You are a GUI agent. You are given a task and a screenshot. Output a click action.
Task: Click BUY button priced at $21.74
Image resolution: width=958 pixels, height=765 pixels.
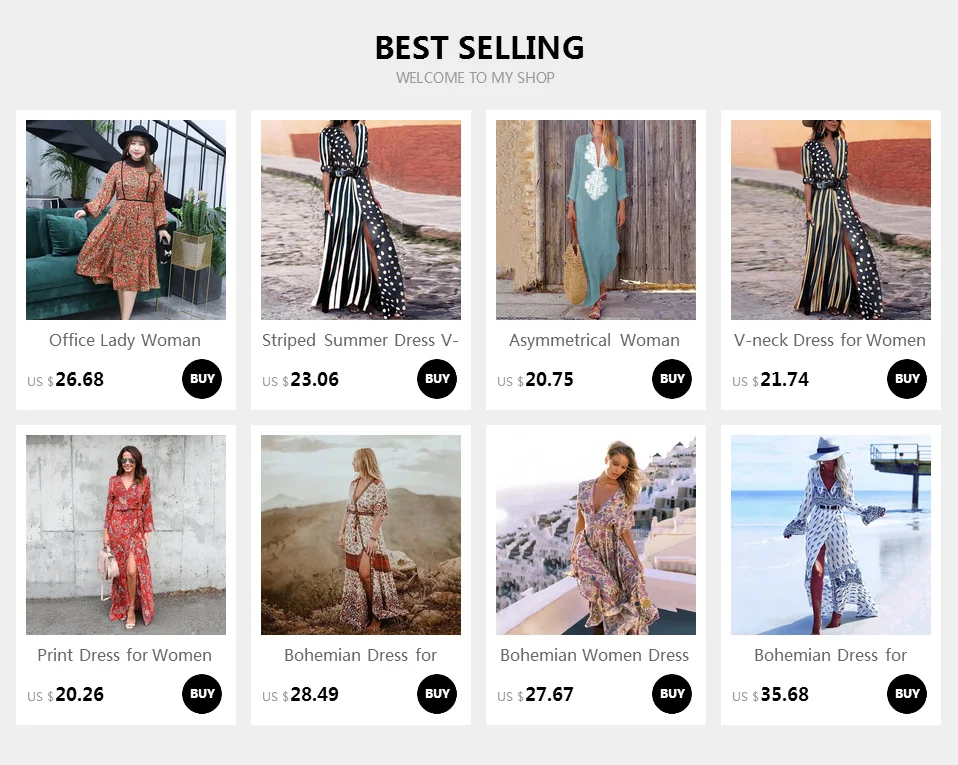(907, 379)
